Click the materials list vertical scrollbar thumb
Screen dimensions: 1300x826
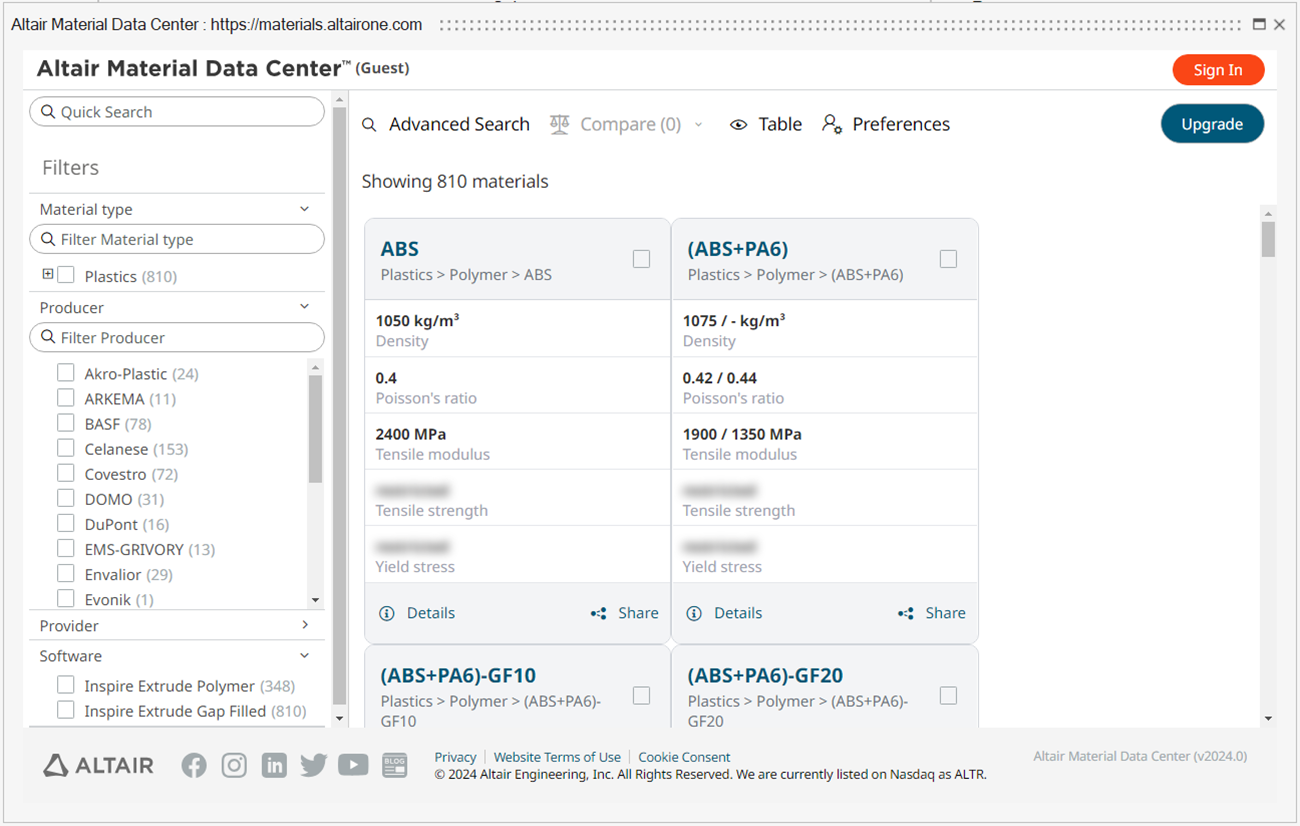tap(1268, 239)
